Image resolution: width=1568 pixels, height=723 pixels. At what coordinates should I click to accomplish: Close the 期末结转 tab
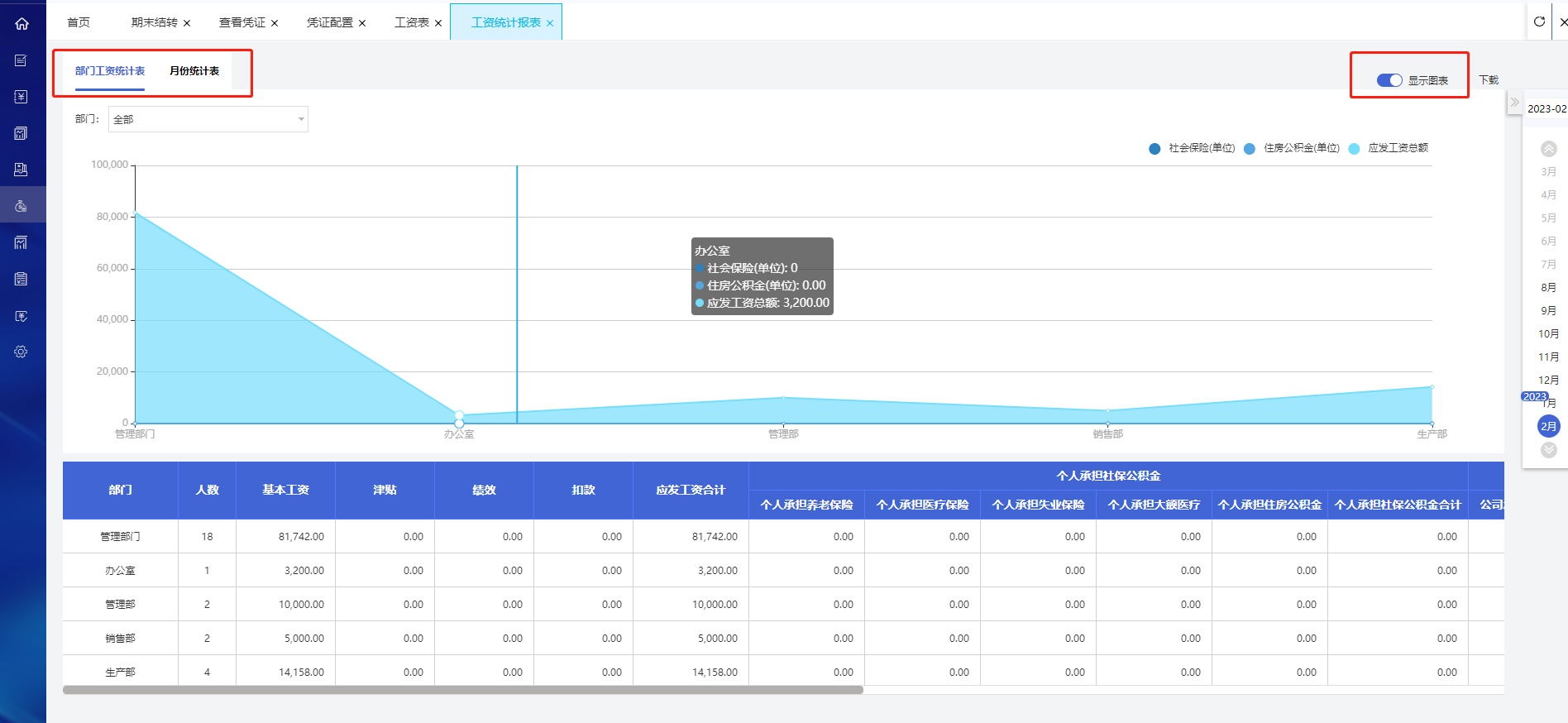pyautogui.click(x=187, y=23)
